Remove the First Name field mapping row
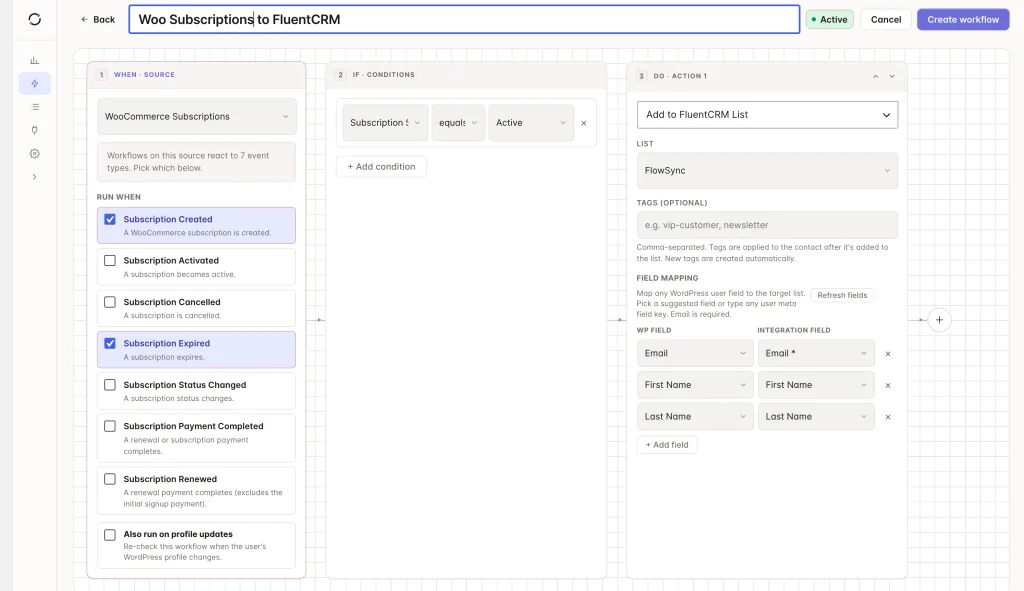Viewport: 1024px width, 591px height. [x=888, y=385]
